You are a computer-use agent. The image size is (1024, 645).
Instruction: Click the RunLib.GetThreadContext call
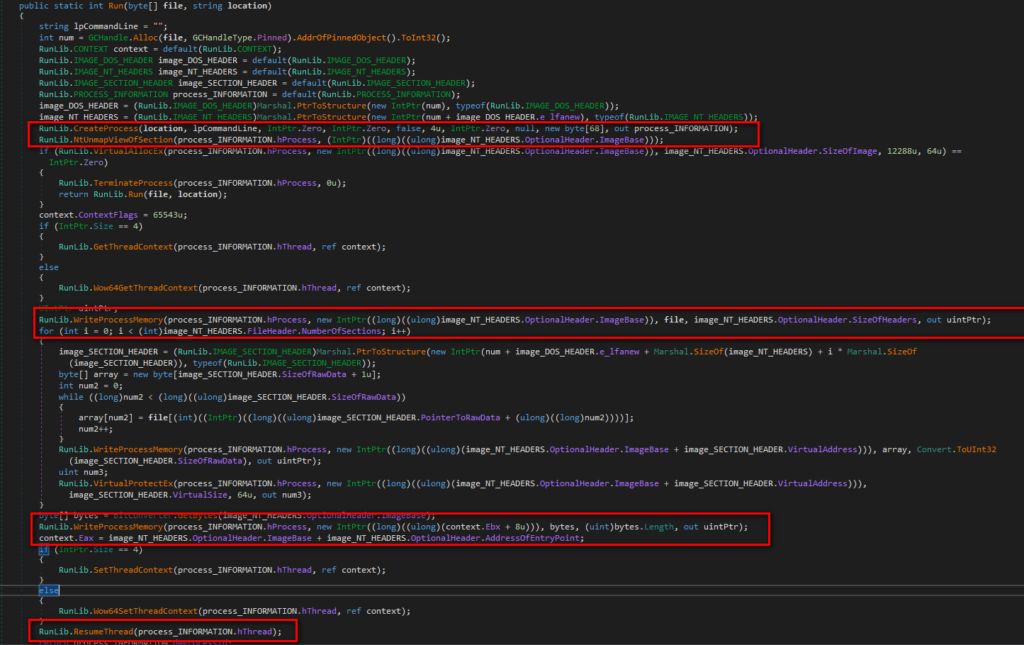[116, 247]
